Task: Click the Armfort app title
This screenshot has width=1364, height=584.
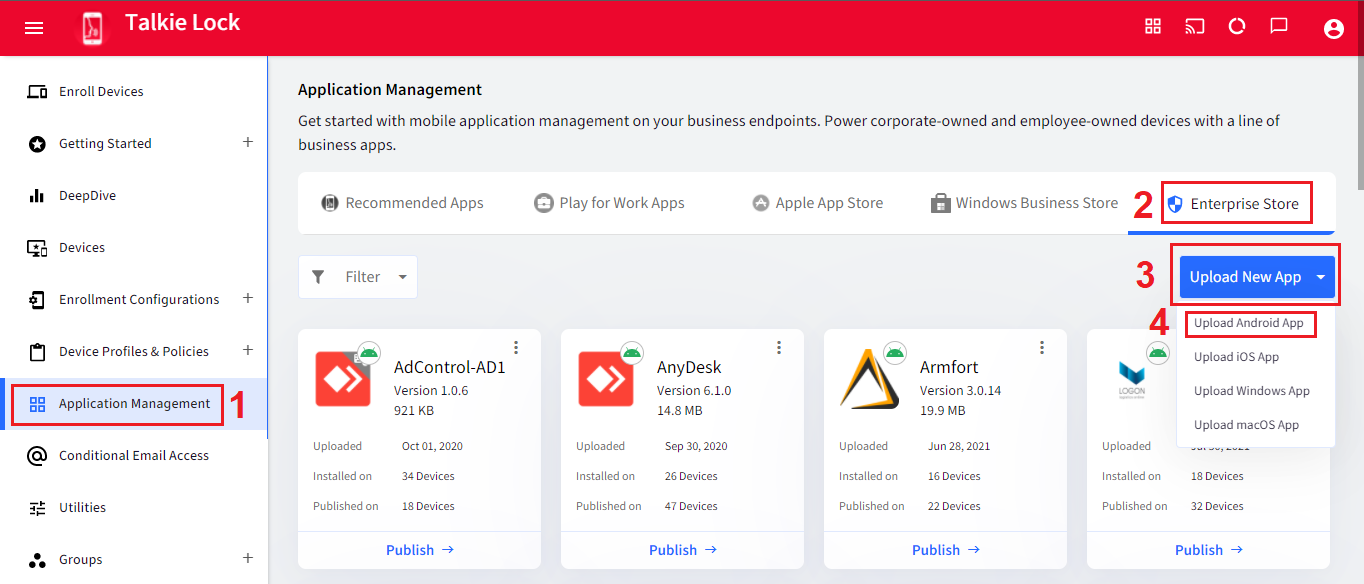Action: coord(949,367)
